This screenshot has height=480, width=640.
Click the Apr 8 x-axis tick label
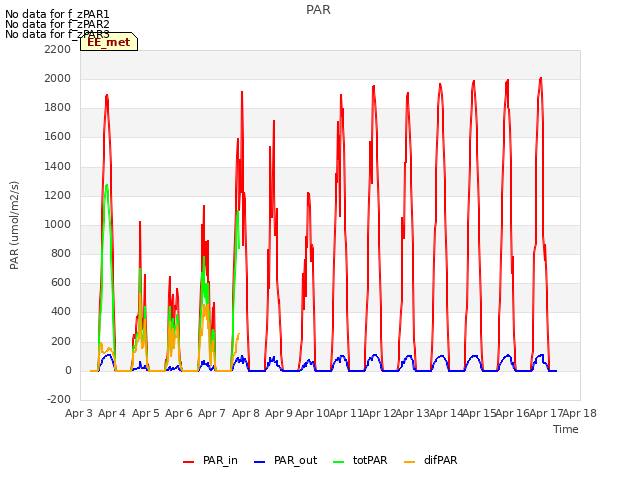[x=246, y=413]
